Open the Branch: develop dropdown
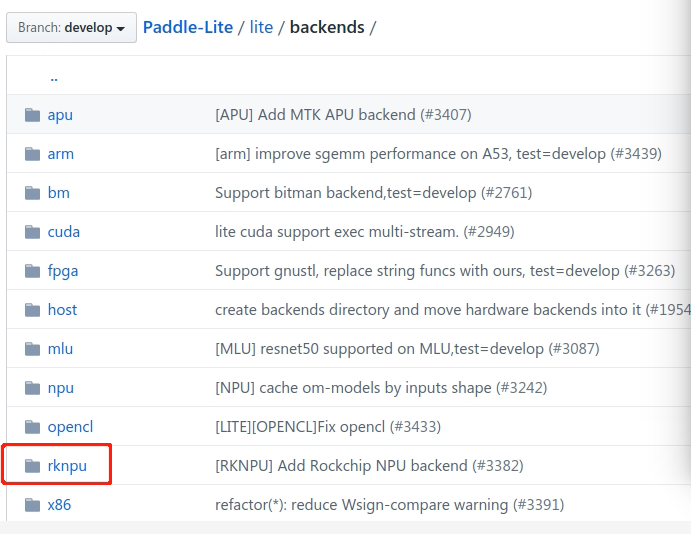Image resolution: width=691 pixels, height=534 pixels. point(71,28)
